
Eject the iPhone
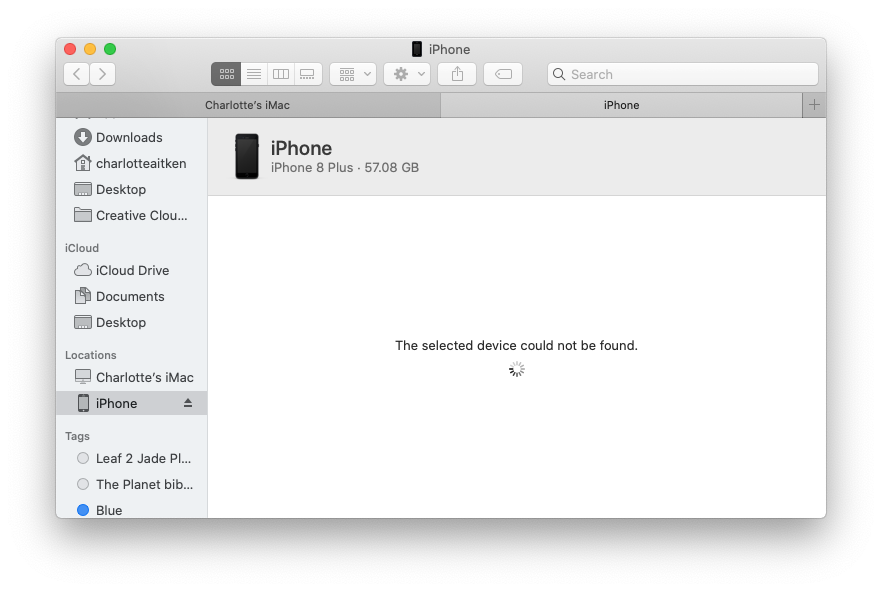click(x=188, y=403)
